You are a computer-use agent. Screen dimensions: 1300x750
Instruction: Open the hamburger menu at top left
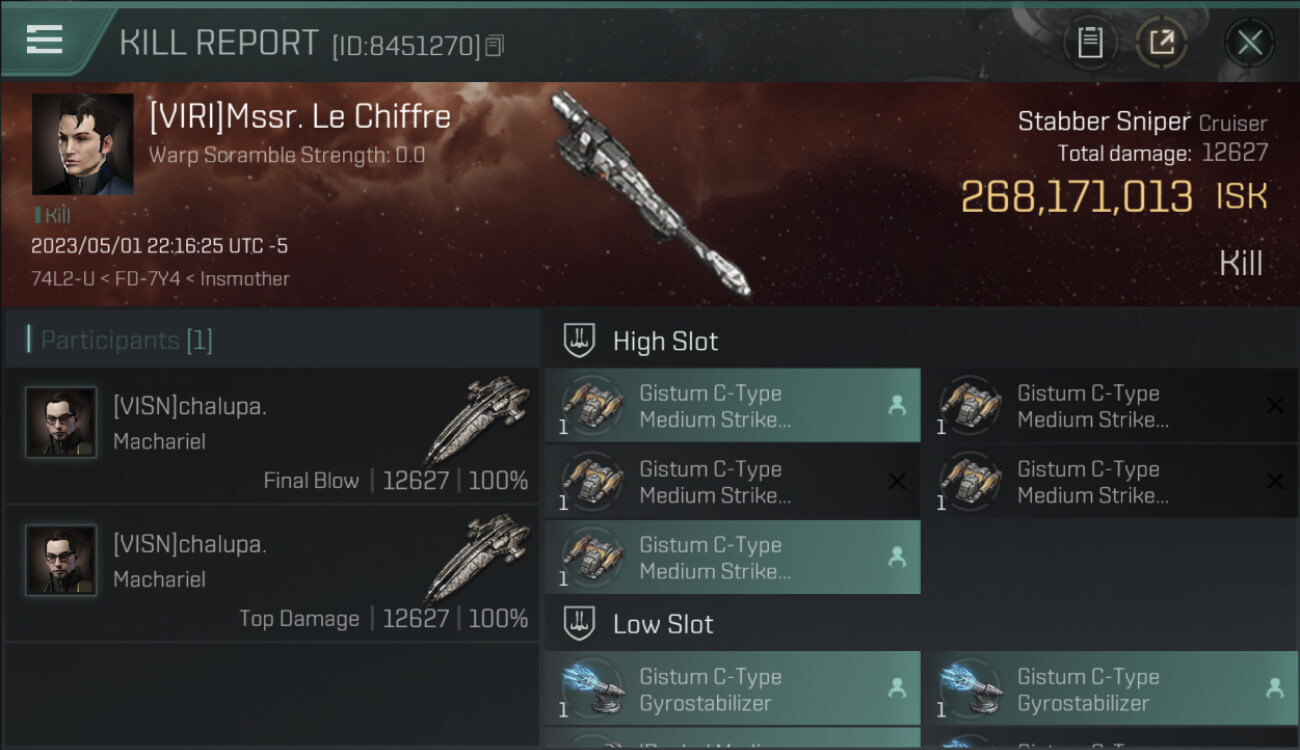(45, 40)
